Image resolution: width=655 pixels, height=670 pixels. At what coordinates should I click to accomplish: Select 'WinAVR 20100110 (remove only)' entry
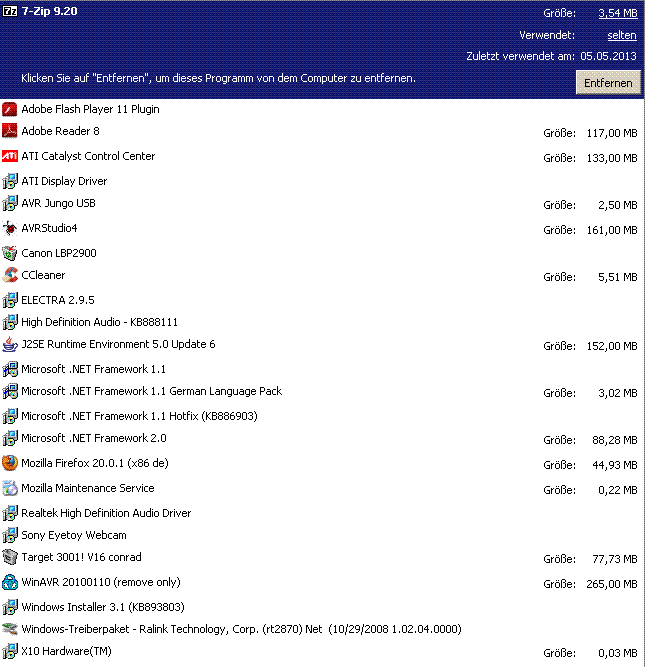click(x=101, y=582)
